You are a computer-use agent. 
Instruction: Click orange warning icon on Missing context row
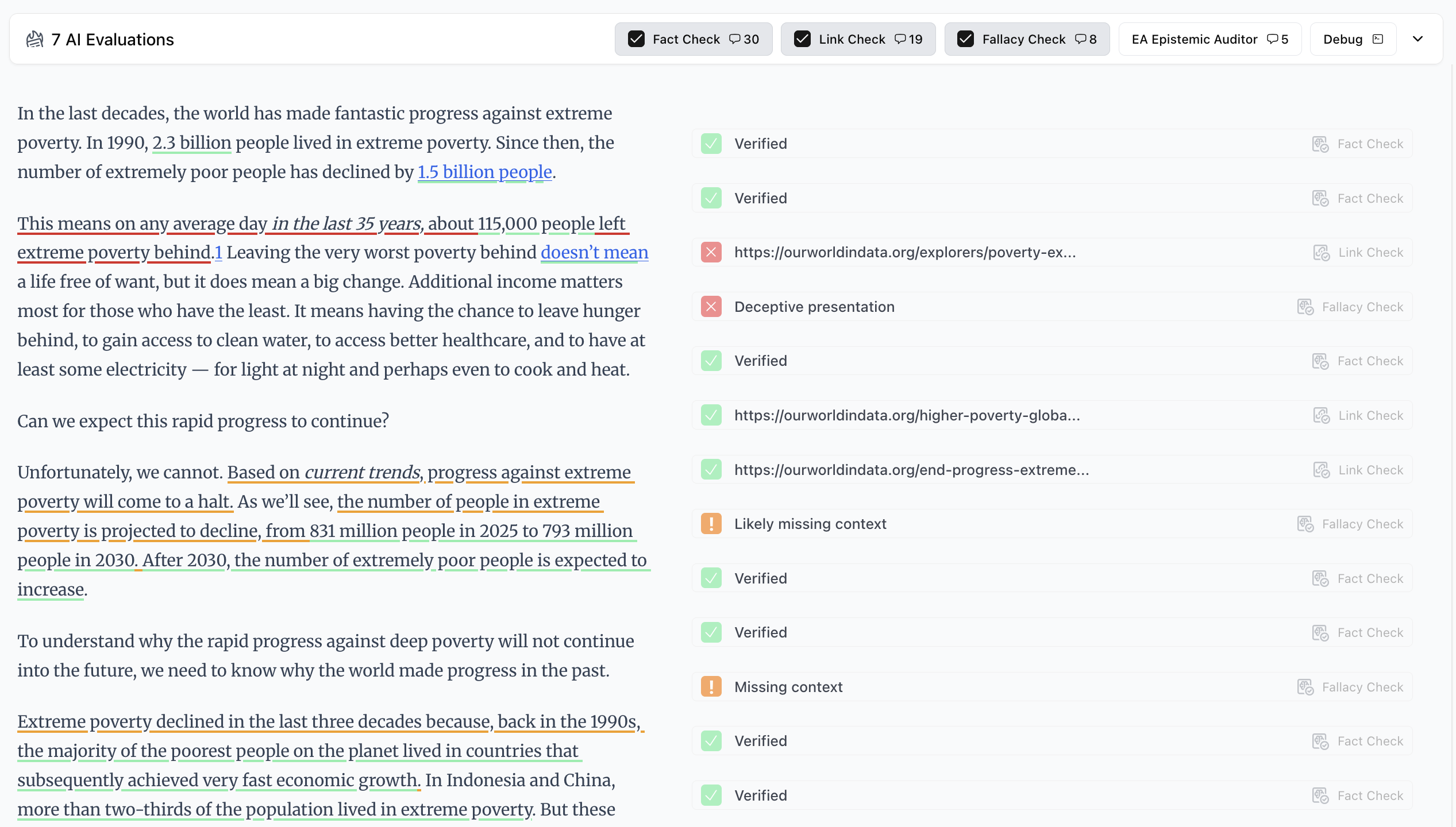pos(711,687)
